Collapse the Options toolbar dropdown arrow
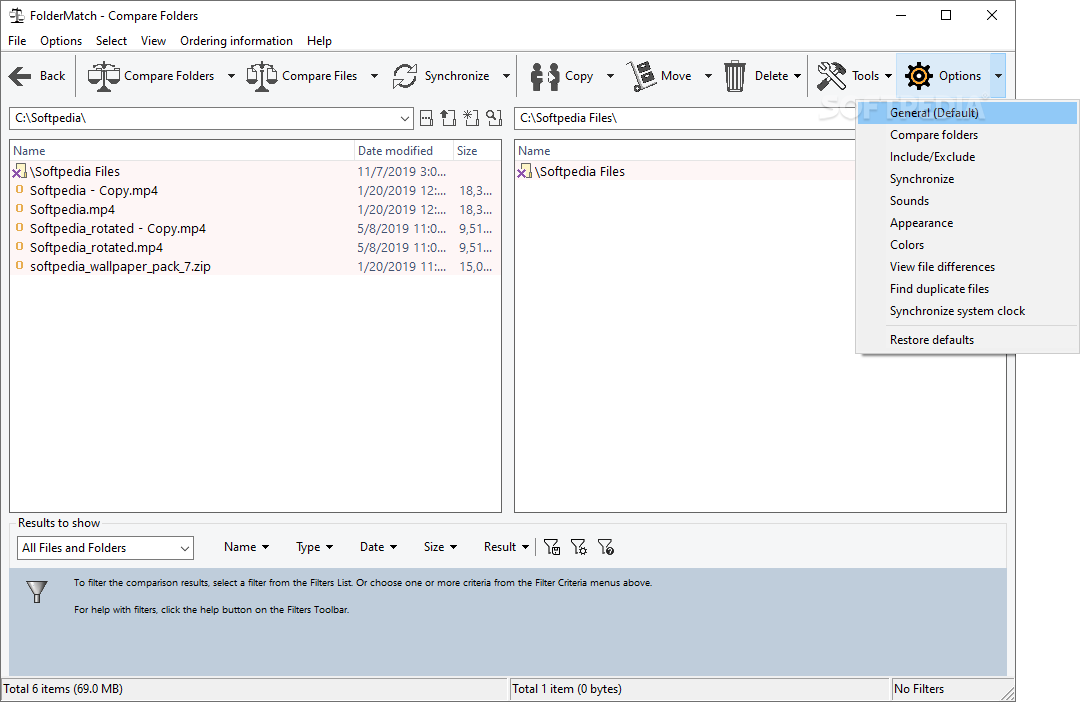The image size is (1080, 702). click(998, 76)
